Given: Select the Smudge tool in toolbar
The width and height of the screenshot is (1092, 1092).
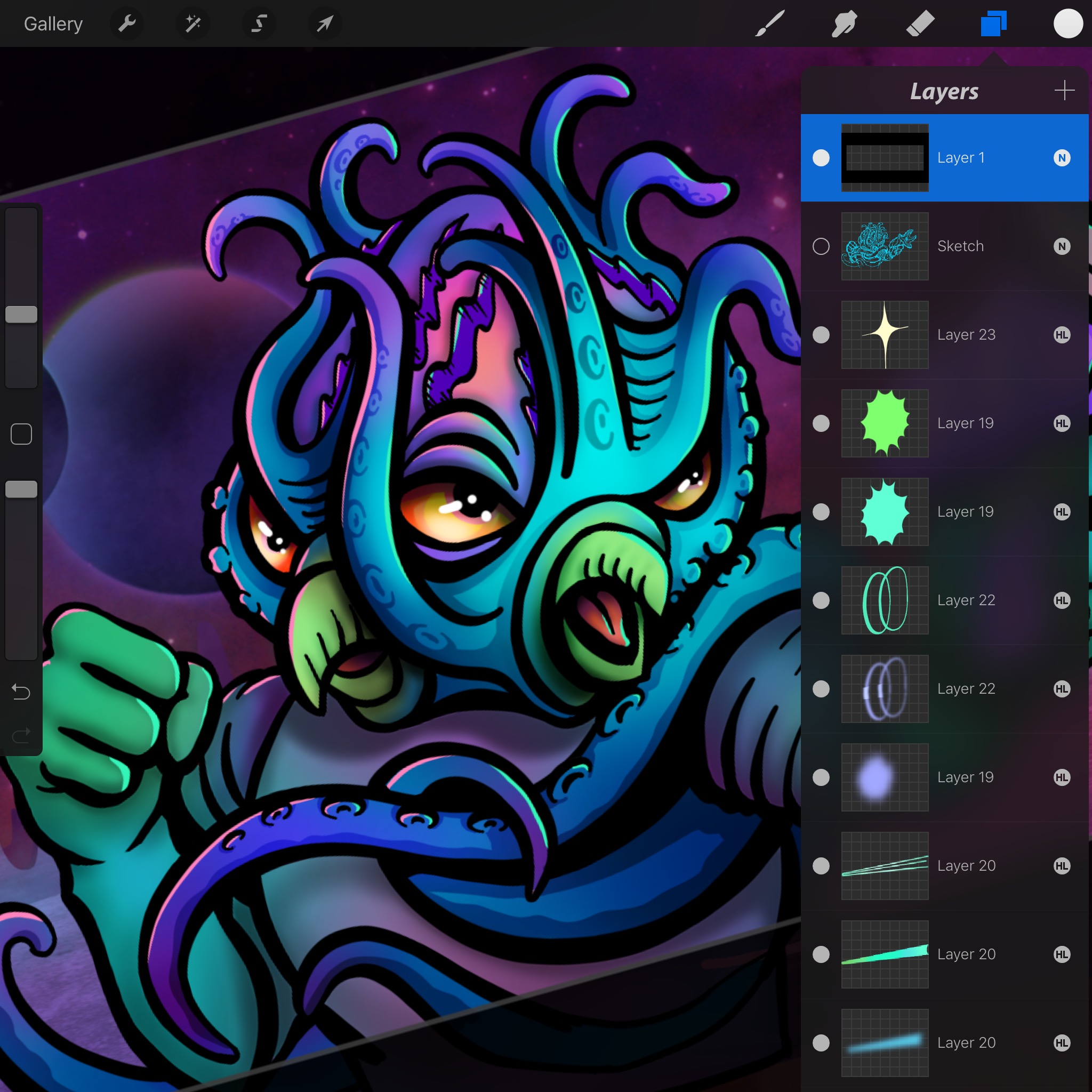Looking at the screenshot, I should 843,23.
